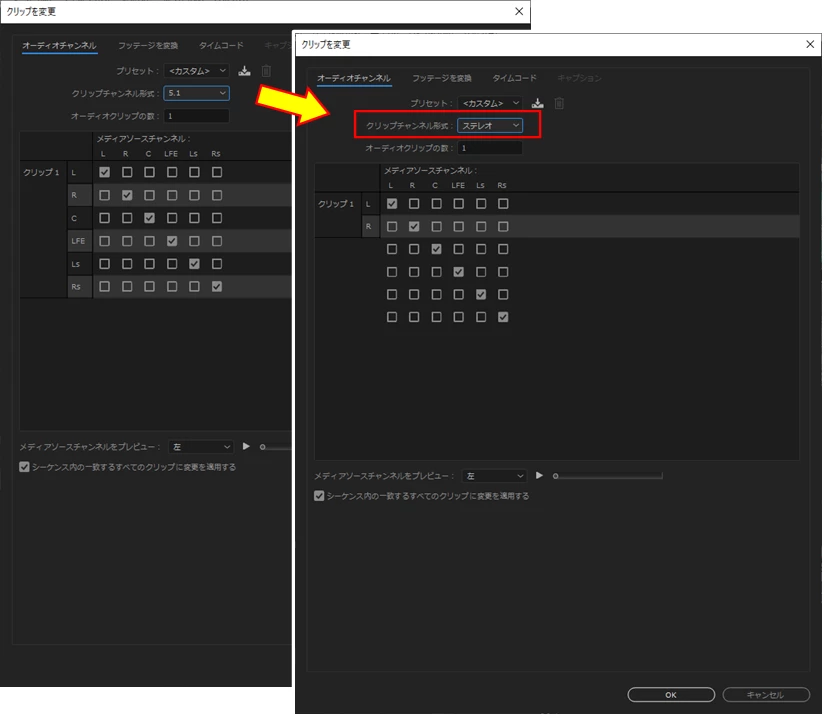
Task: Select オーディオチャンネル tab in back dialog
Action: tap(60, 46)
